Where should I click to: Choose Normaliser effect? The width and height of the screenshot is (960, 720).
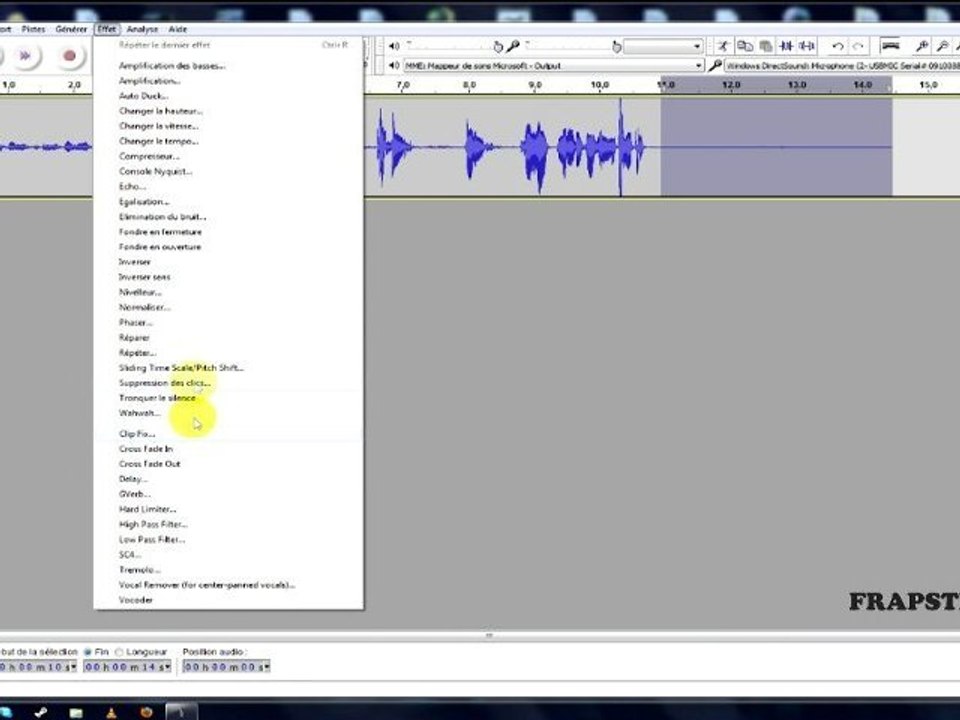[228, 307]
